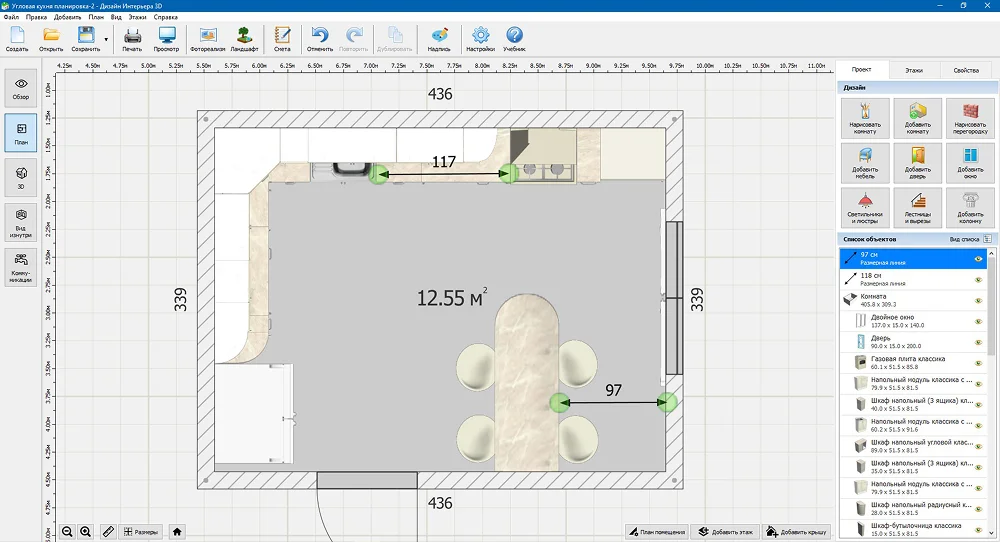Open the Вид списка view options

pyautogui.click(x=969, y=240)
